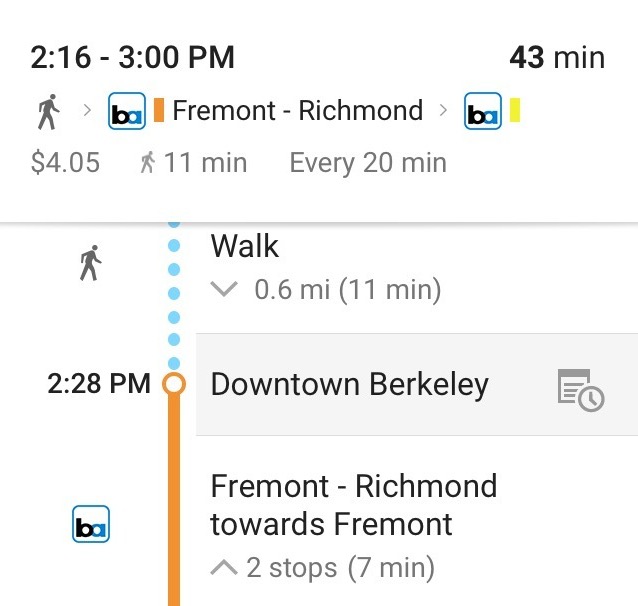Click the small walking icon beside 11 min
The height and width of the screenshot is (606, 638).
(147, 163)
